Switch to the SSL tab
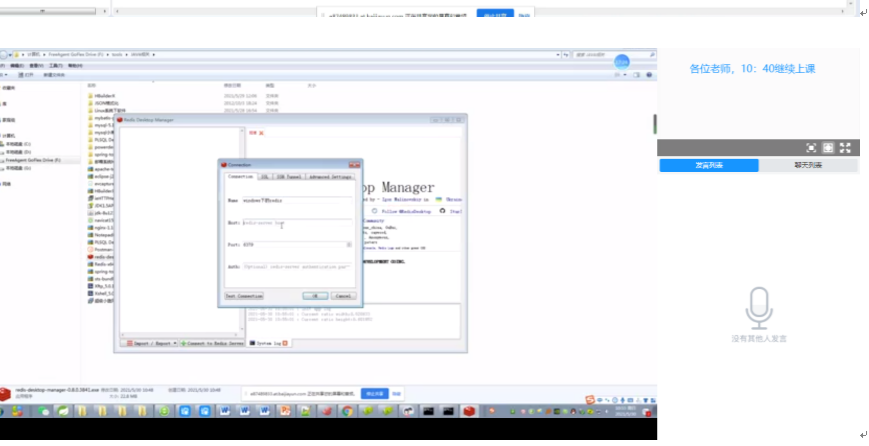 (264, 177)
